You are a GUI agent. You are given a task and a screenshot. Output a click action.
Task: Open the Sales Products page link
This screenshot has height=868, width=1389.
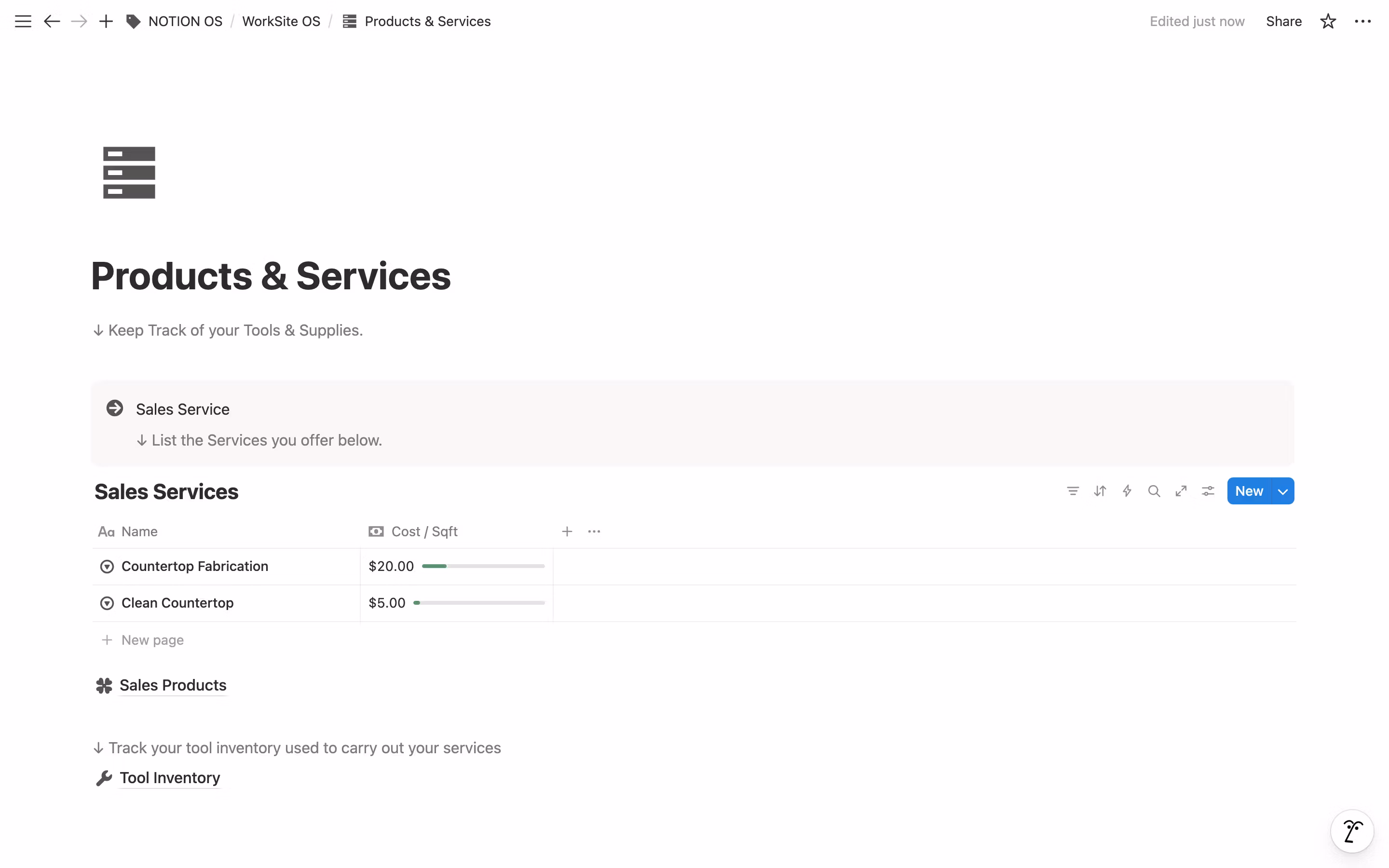pos(172,685)
